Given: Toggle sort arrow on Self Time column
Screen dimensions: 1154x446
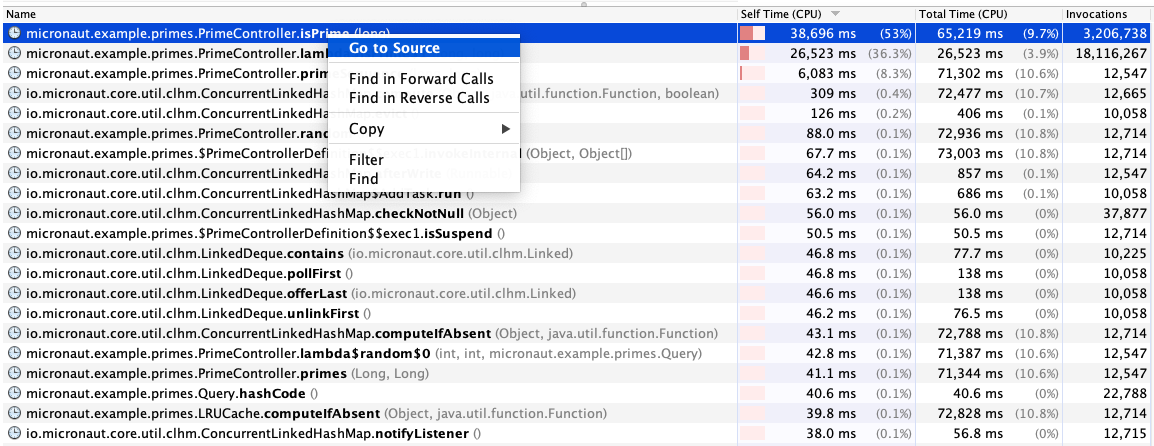Looking at the screenshot, I should (x=835, y=14).
